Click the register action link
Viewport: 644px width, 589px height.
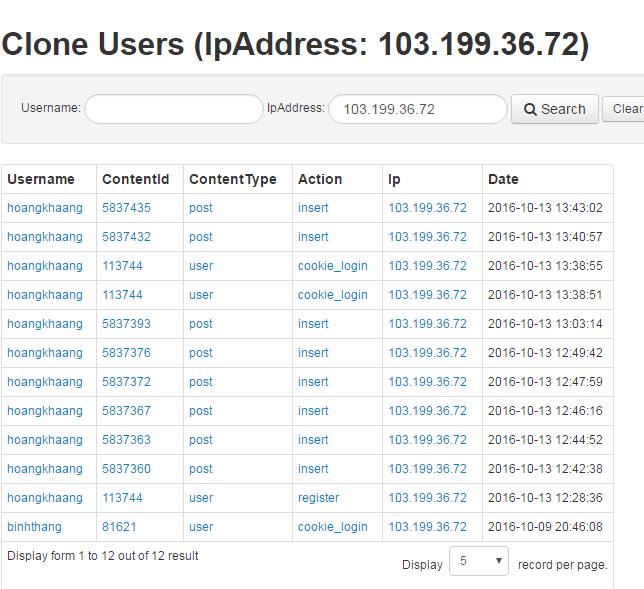point(318,498)
